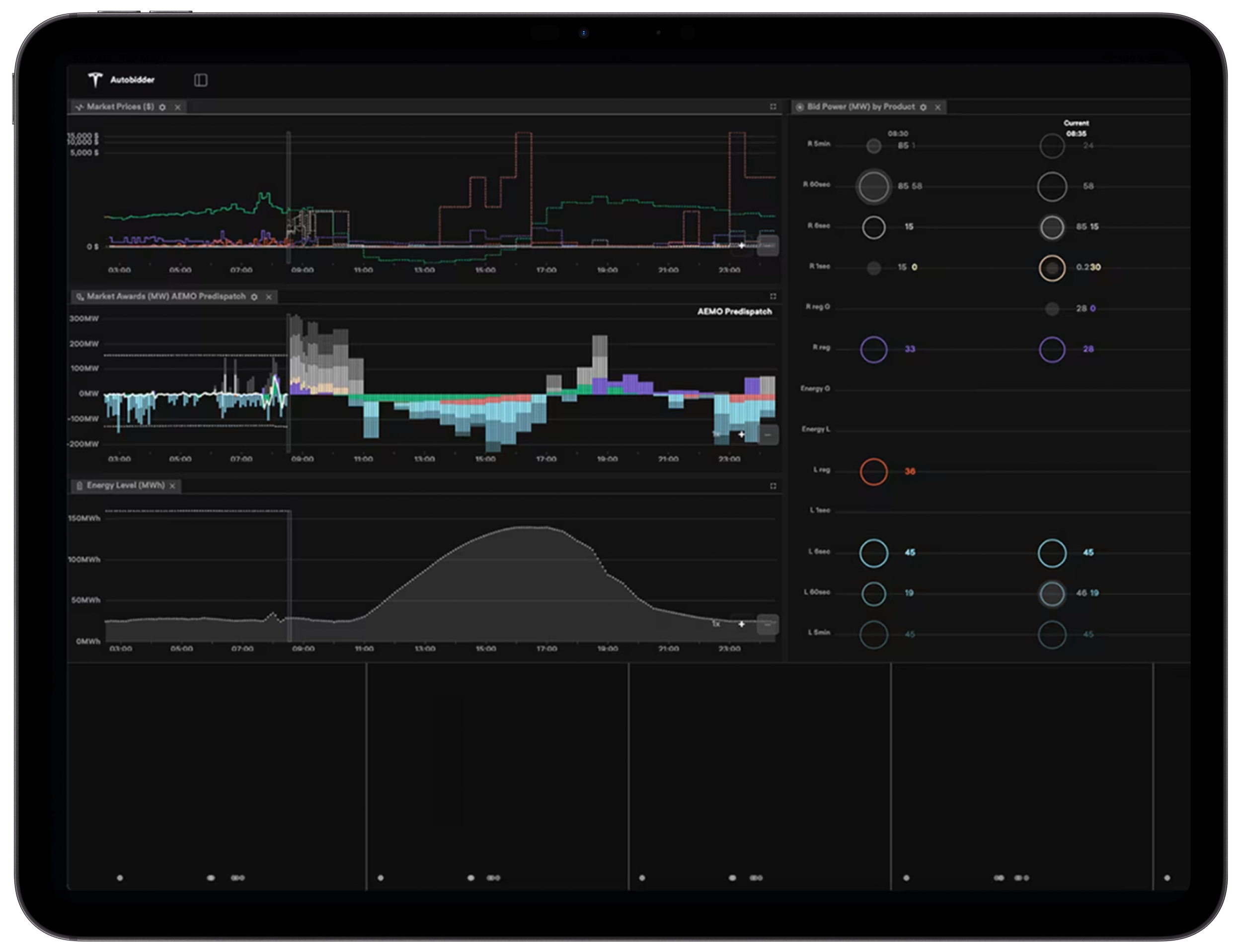Maximize the Market Awards chart panel

[x=773, y=296]
